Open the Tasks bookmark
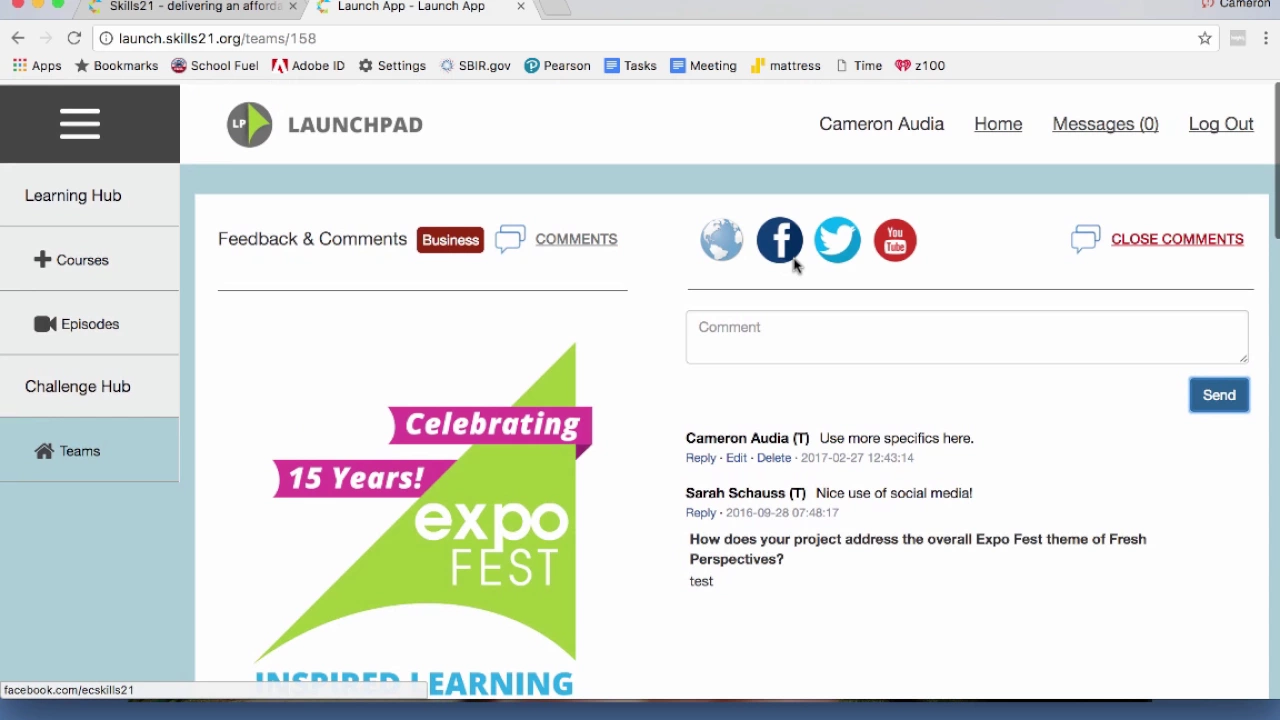 click(631, 66)
